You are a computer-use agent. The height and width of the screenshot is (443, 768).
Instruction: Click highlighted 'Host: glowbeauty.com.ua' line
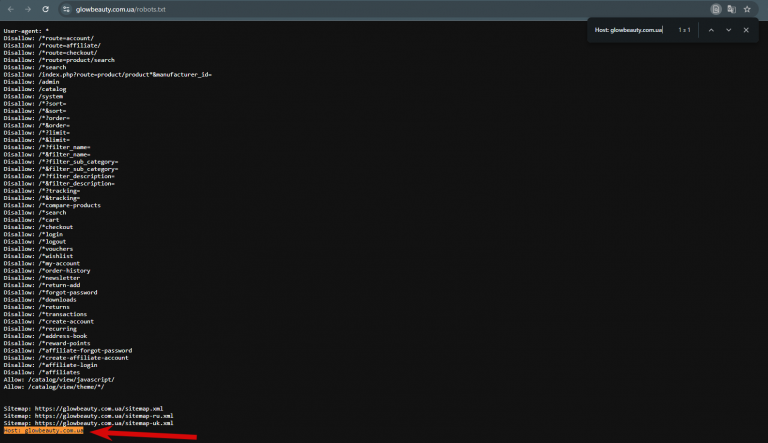point(44,431)
